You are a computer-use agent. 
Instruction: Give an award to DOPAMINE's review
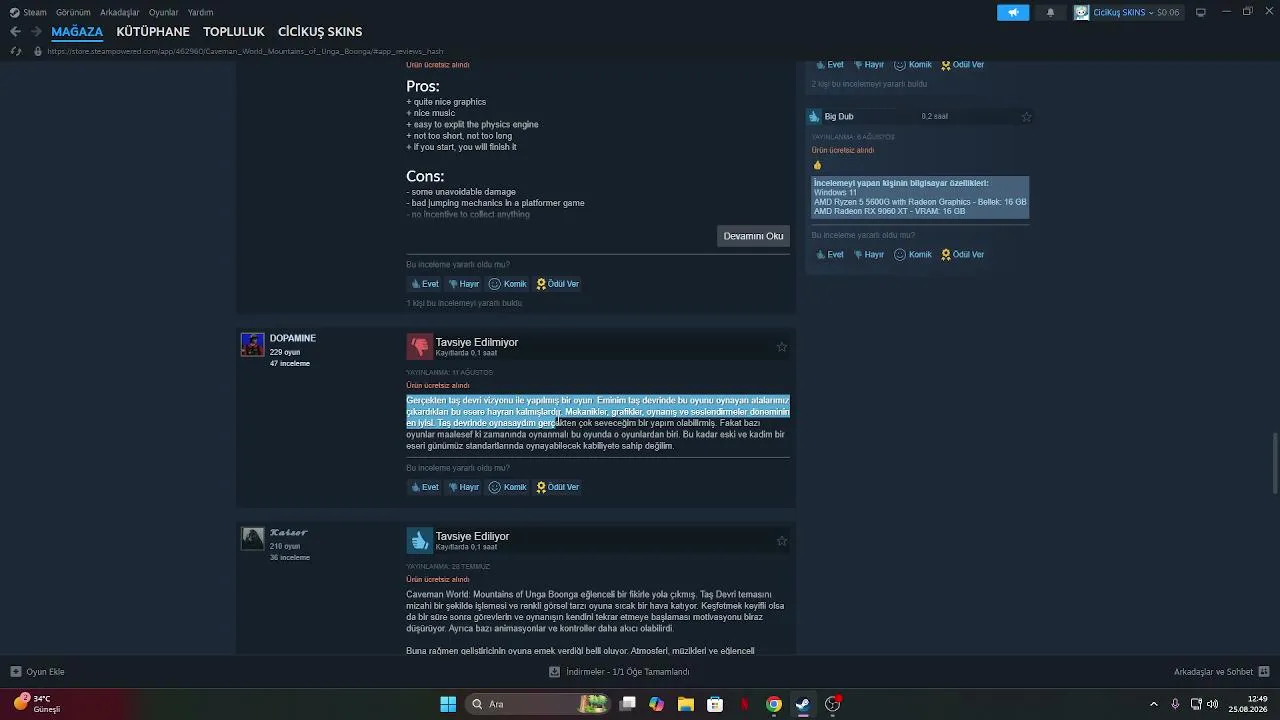(x=558, y=487)
